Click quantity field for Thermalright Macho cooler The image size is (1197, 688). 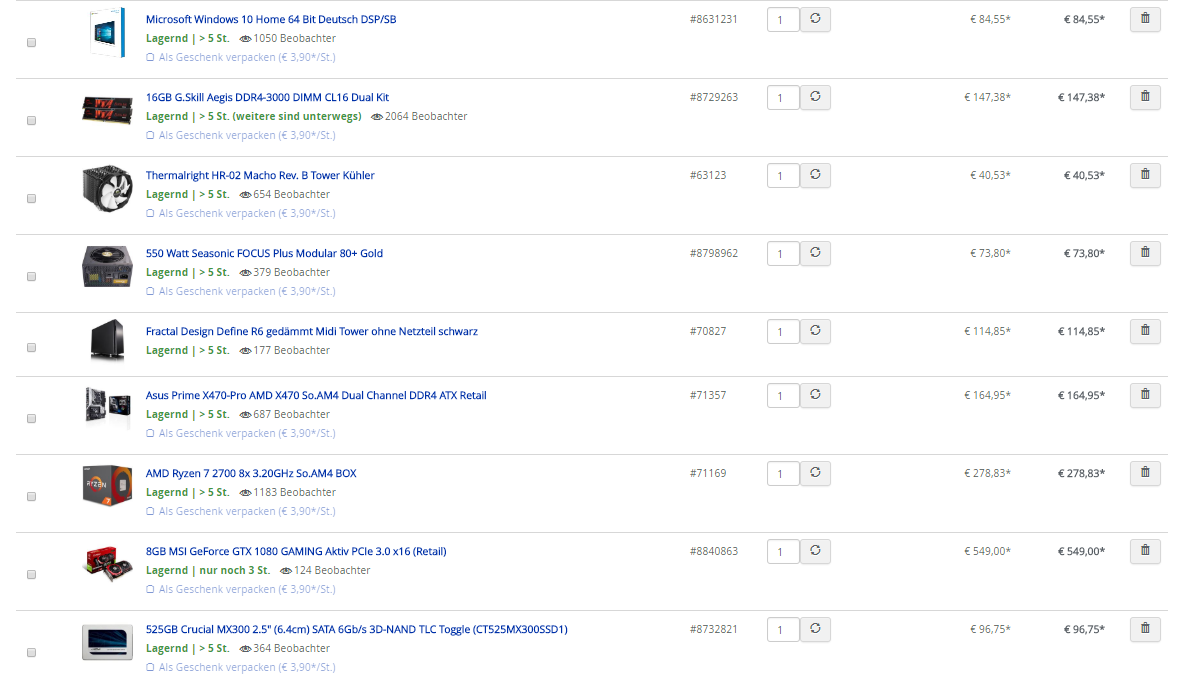[782, 176]
